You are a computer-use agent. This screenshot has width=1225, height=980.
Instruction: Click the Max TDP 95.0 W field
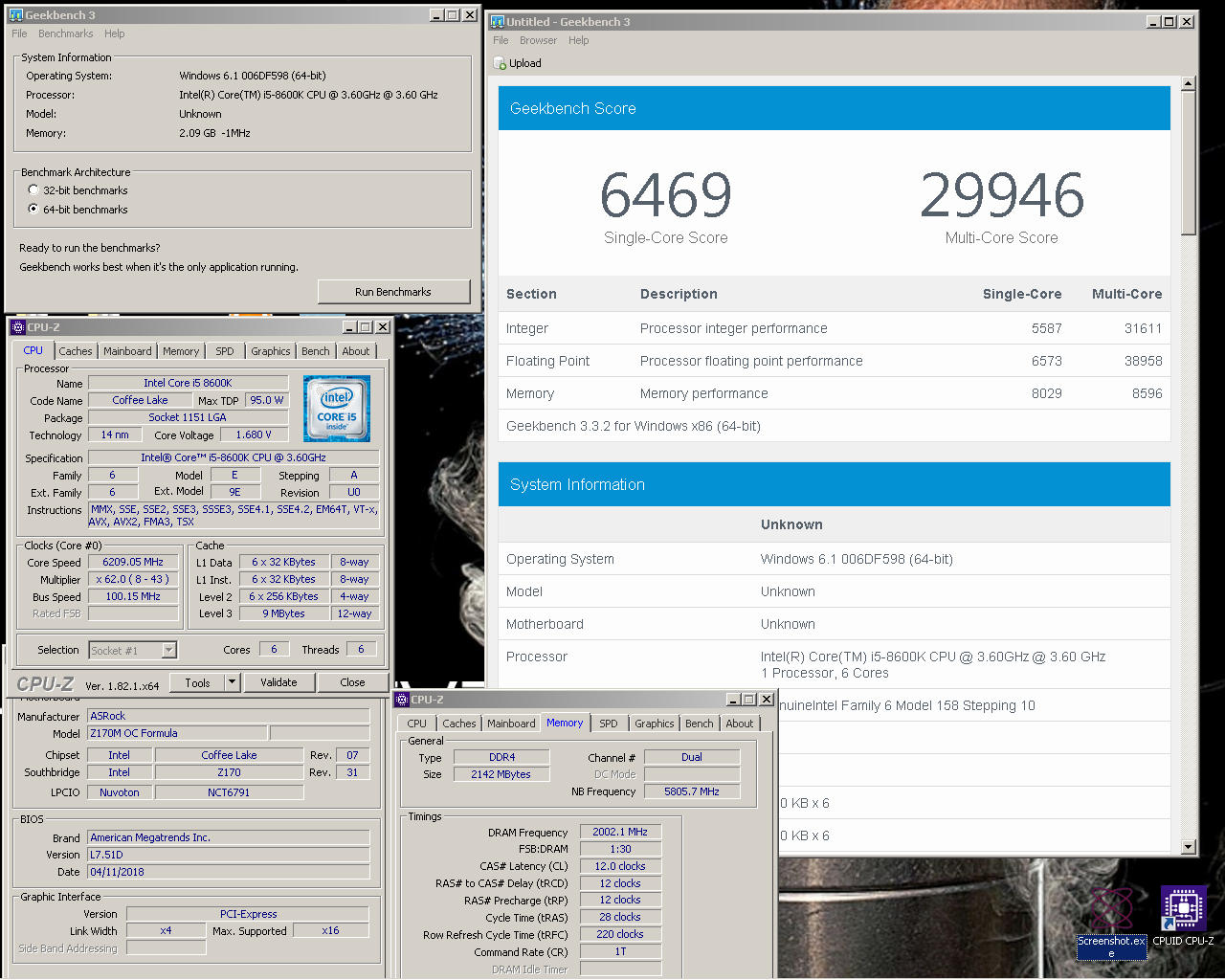pos(267,400)
